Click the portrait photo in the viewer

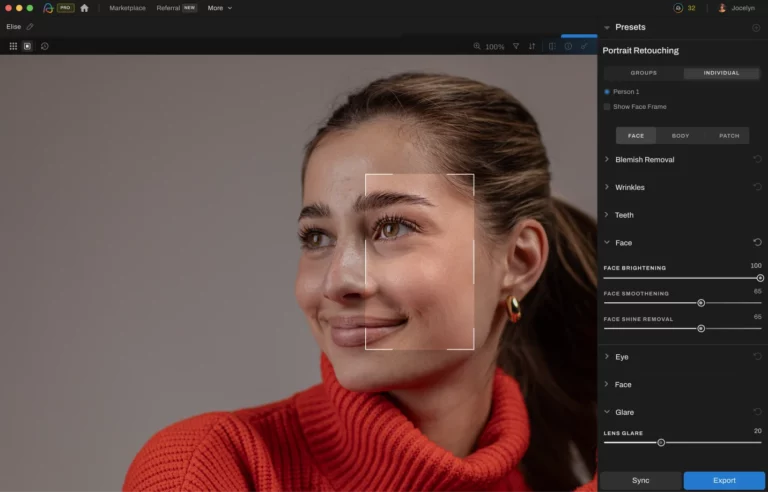coord(298,273)
